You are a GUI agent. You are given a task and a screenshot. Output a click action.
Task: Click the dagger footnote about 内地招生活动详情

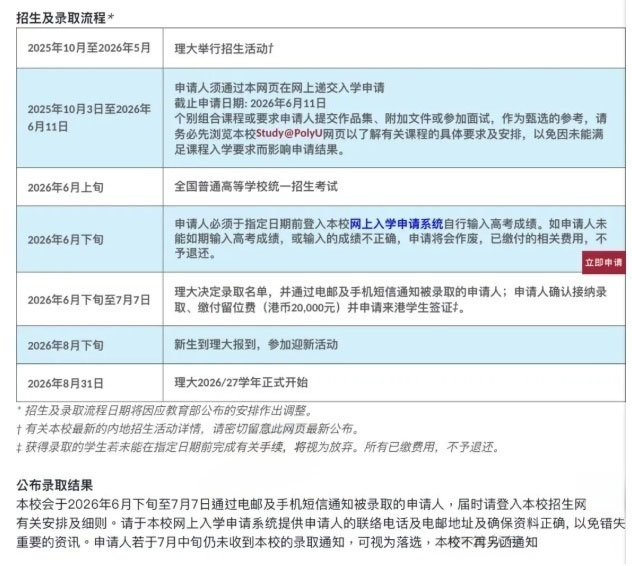(x=188, y=429)
